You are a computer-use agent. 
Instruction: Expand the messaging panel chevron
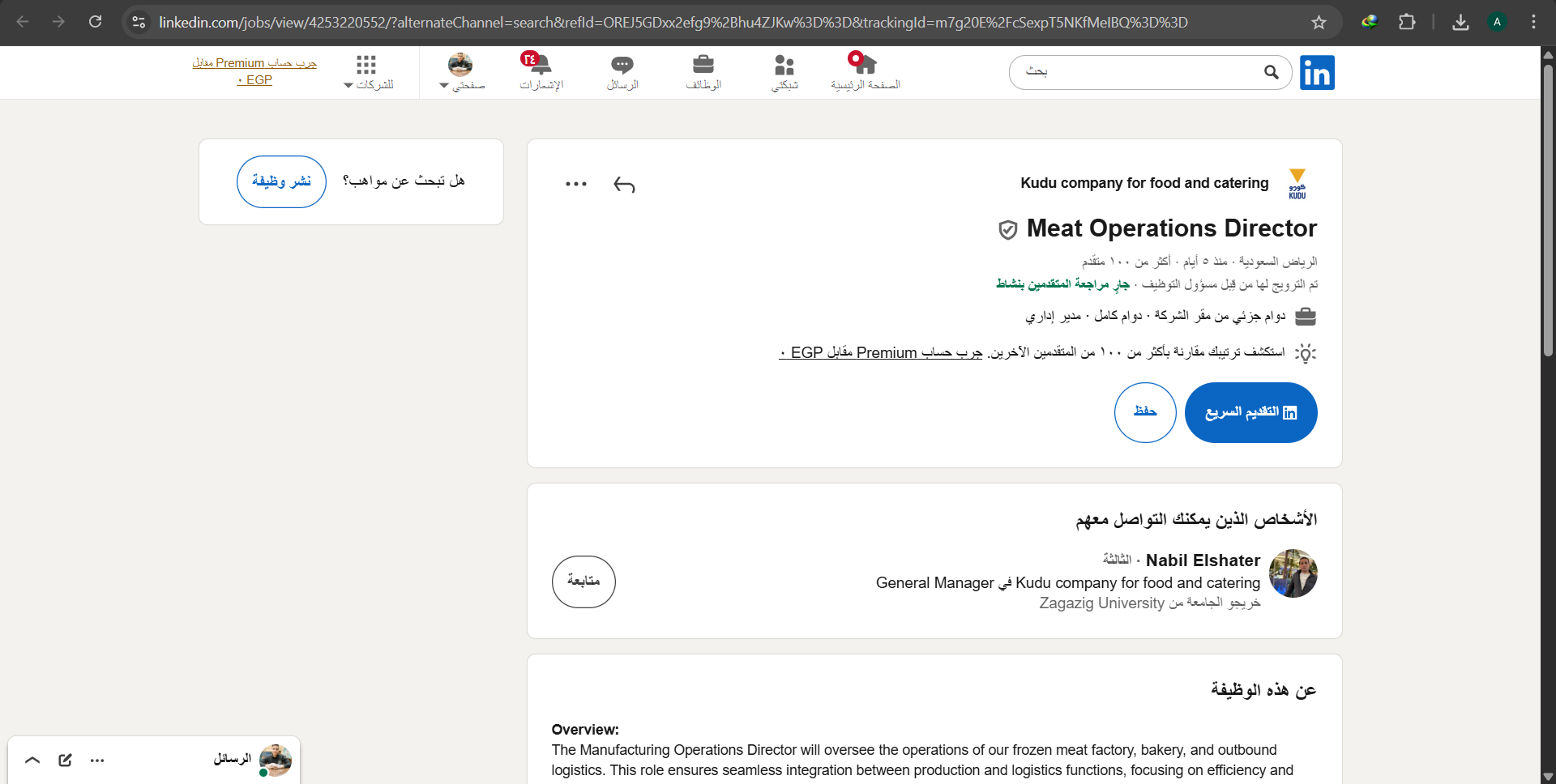coord(32,760)
